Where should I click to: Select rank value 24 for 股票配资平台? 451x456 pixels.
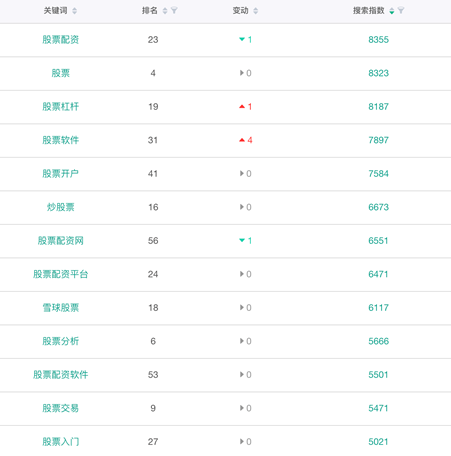[153, 274]
